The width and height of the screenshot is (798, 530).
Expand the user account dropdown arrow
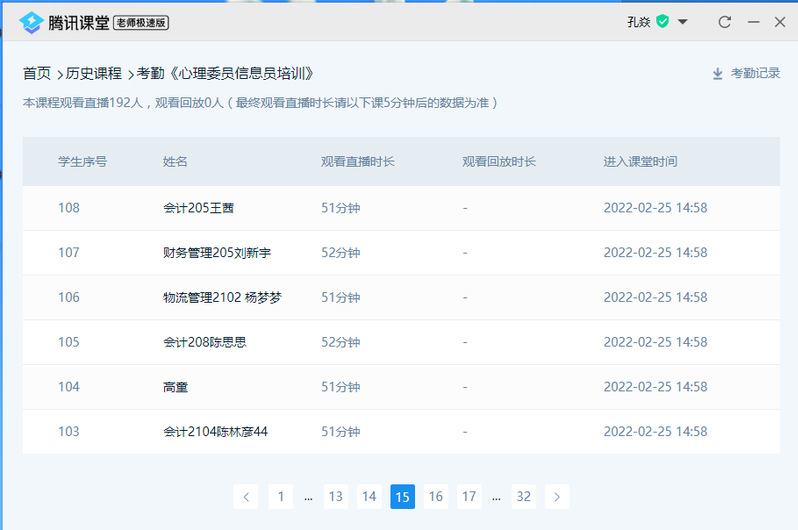coord(682,22)
